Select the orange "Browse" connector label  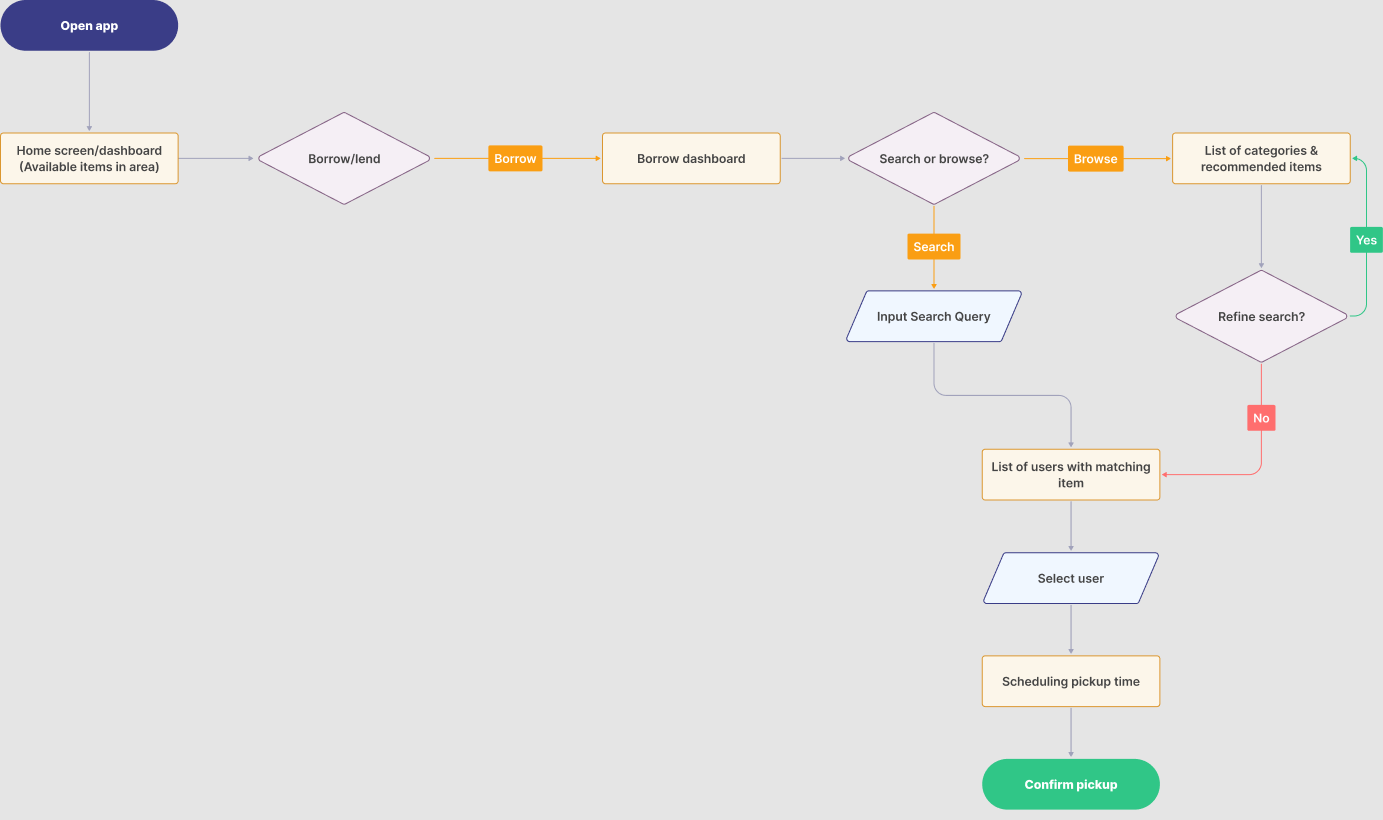pos(1095,159)
